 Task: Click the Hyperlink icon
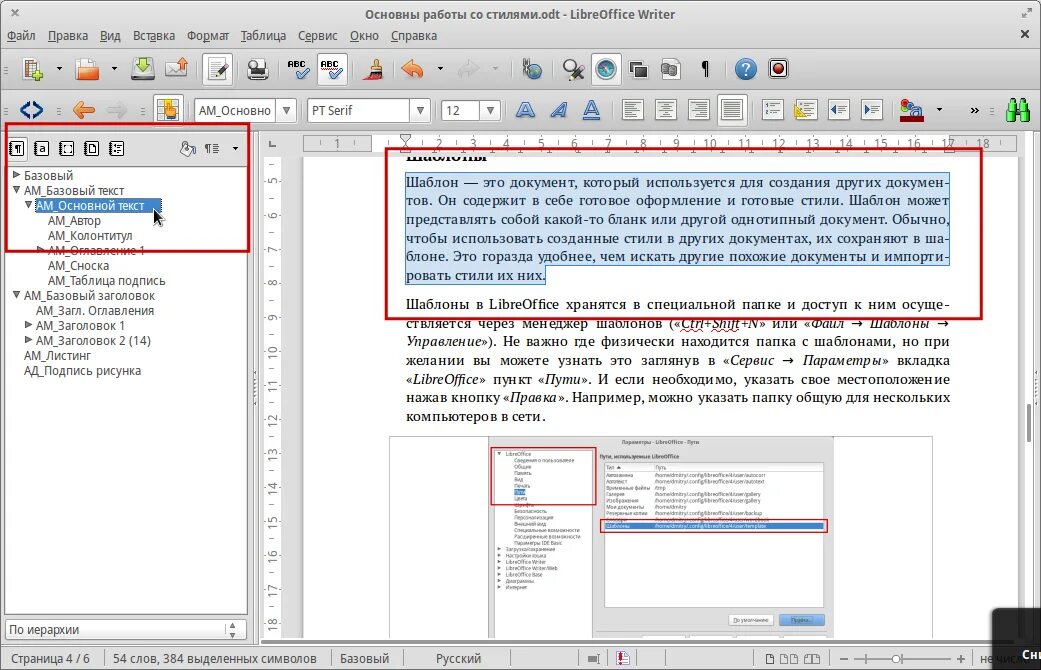(532, 69)
